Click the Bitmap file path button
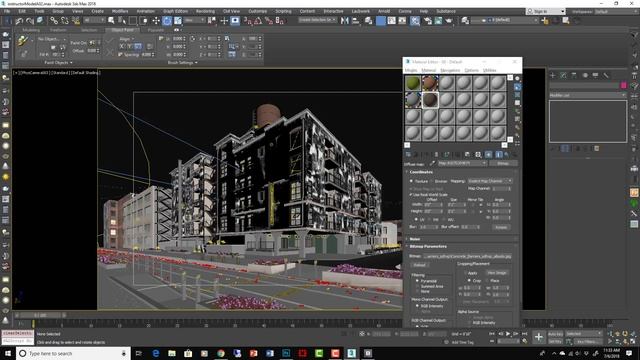 coord(467,256)
